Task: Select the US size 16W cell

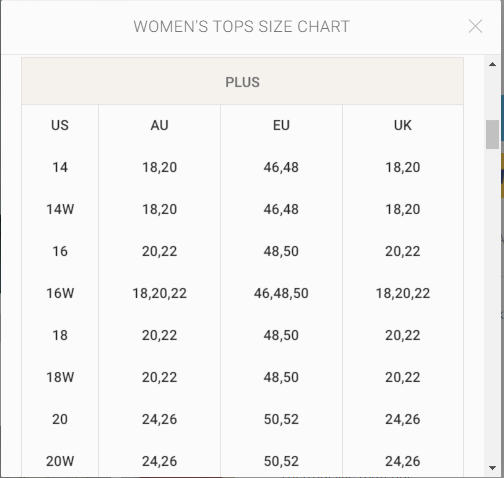Action: coord(60,293)
